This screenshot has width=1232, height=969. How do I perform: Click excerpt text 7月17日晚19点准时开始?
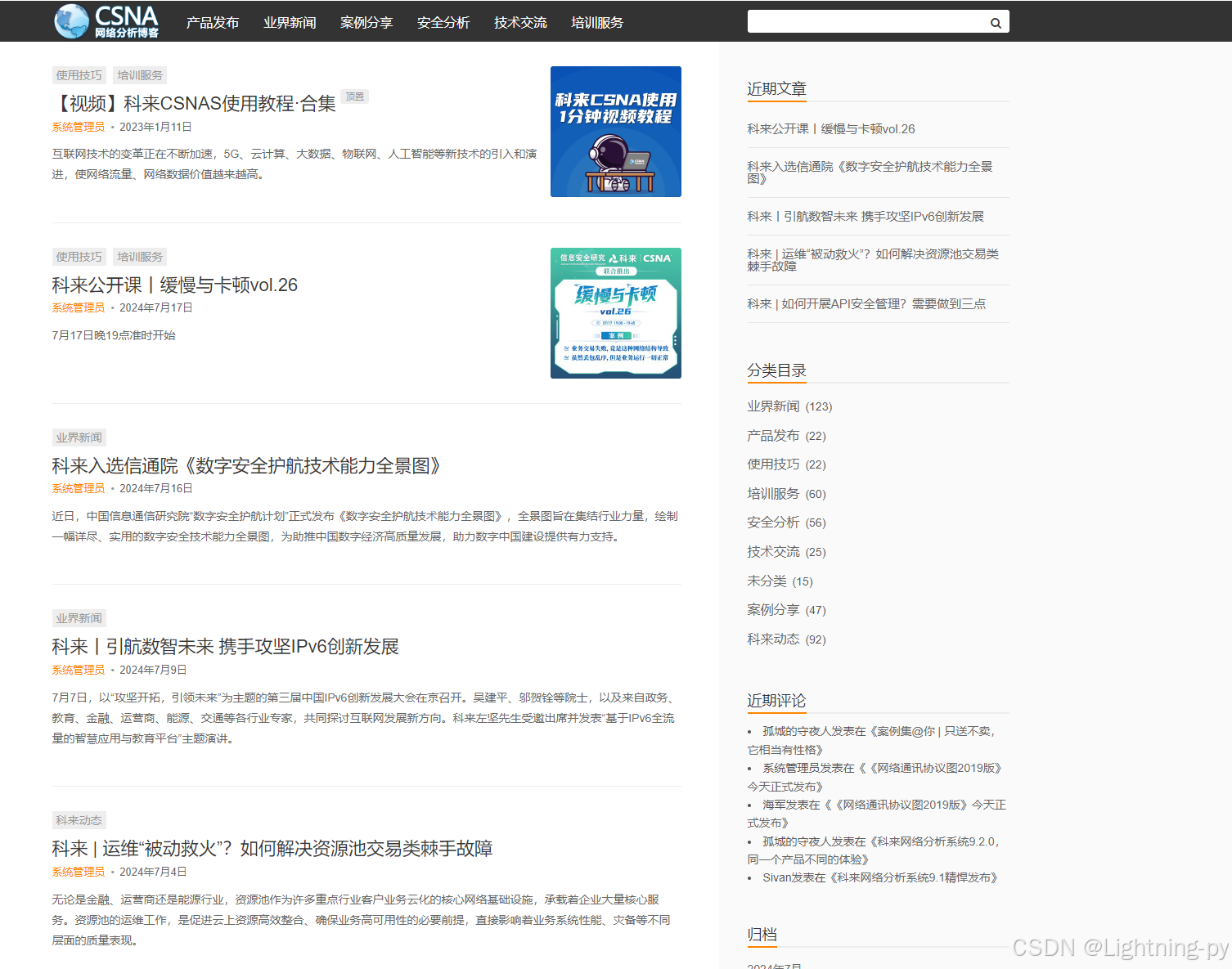(114, 335)
